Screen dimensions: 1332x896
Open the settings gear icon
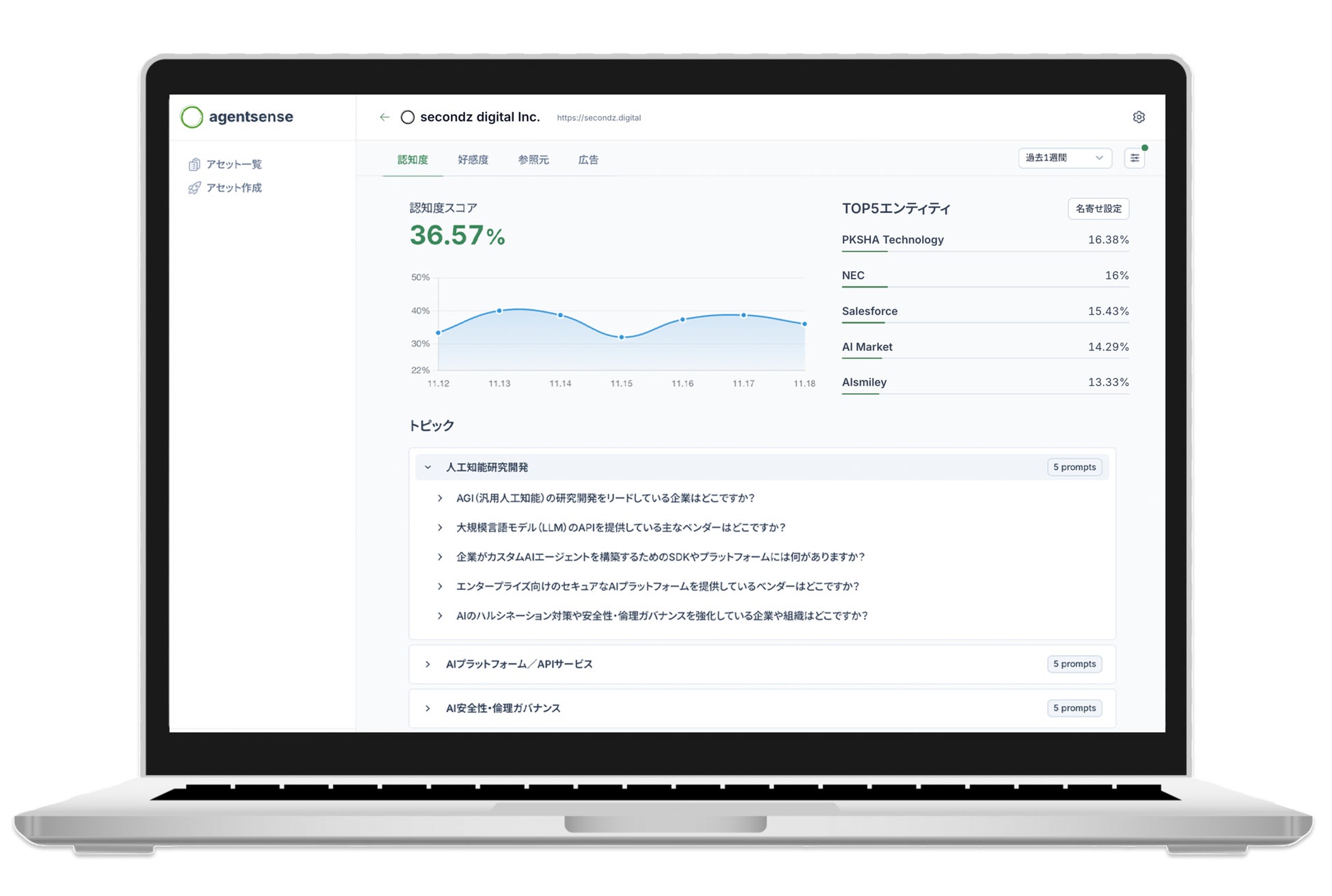pos(1139,117)
